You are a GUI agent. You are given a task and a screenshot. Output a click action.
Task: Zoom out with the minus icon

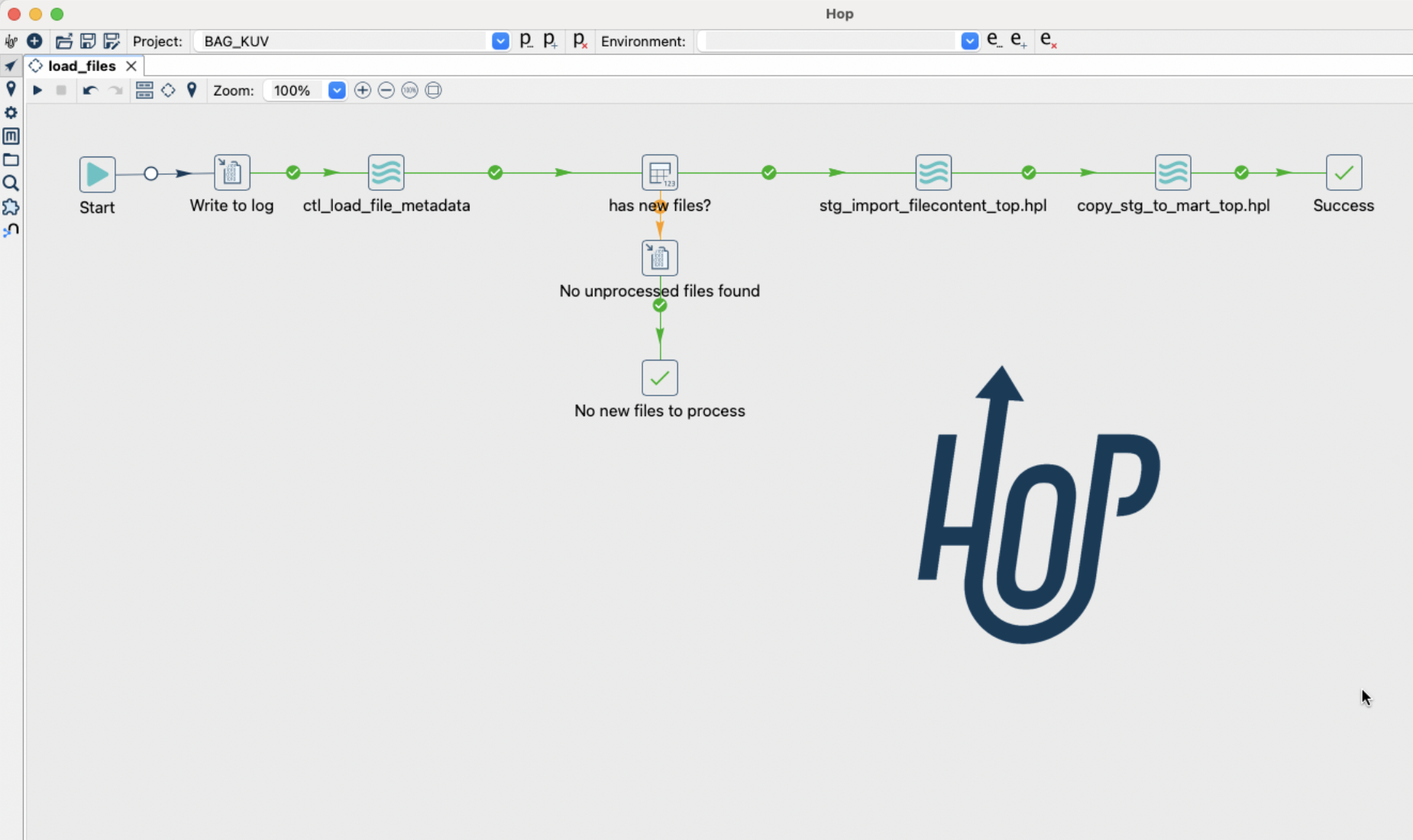(x=386, y=90)
